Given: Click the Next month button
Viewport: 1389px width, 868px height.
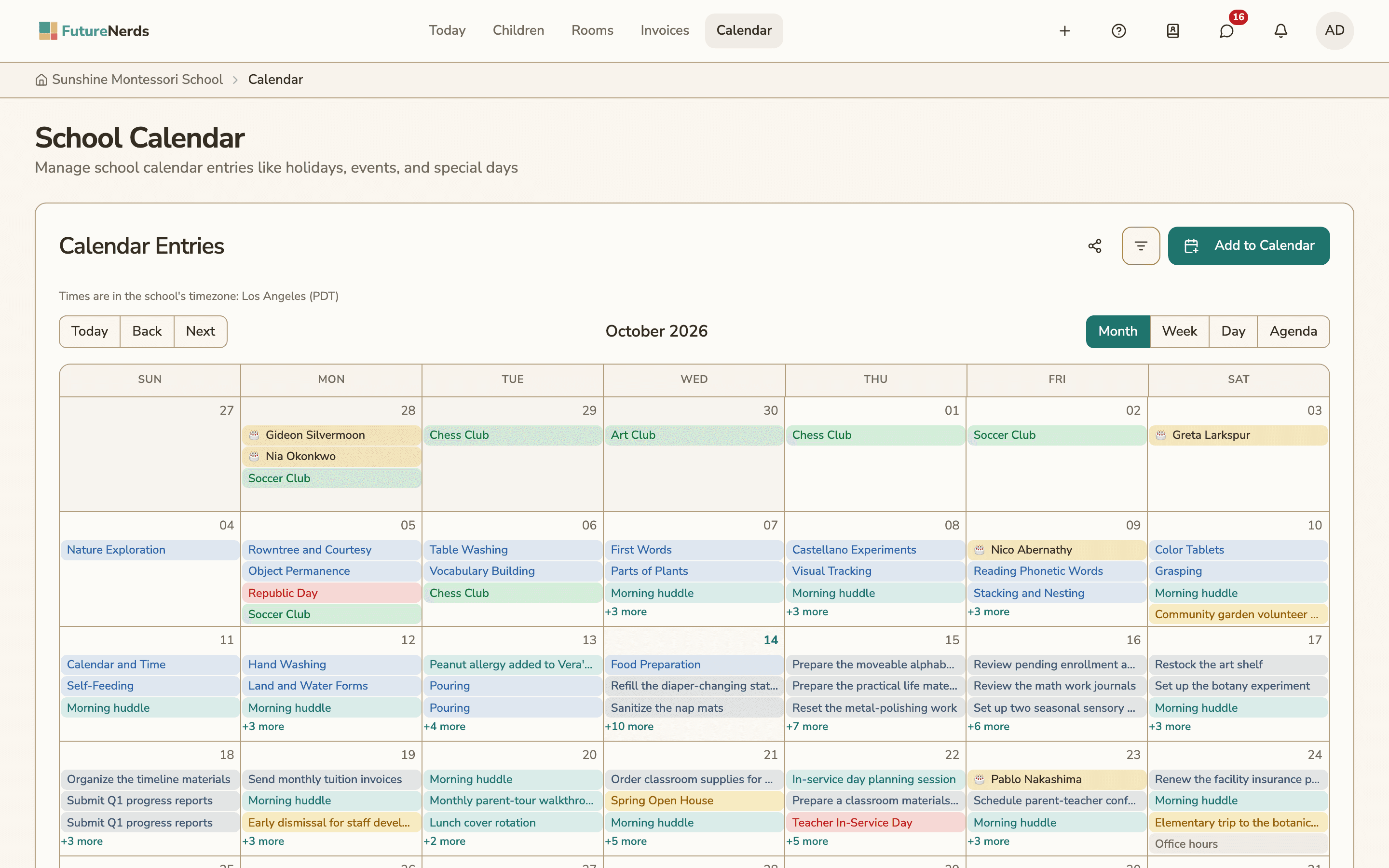Looking at the screenshot, I should click(200, 331).
